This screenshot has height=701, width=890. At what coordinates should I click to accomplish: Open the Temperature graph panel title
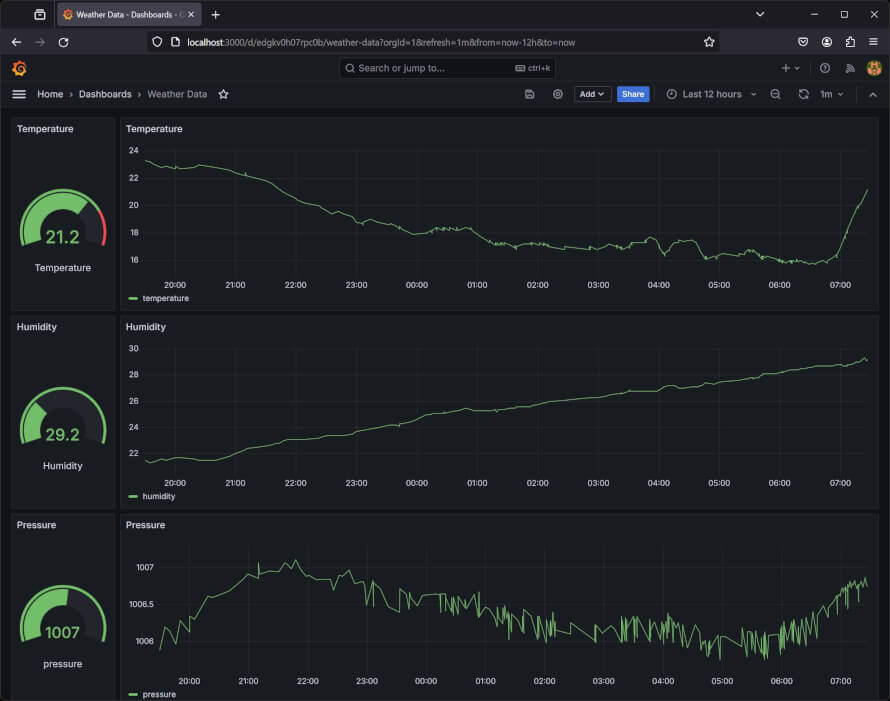154,129
